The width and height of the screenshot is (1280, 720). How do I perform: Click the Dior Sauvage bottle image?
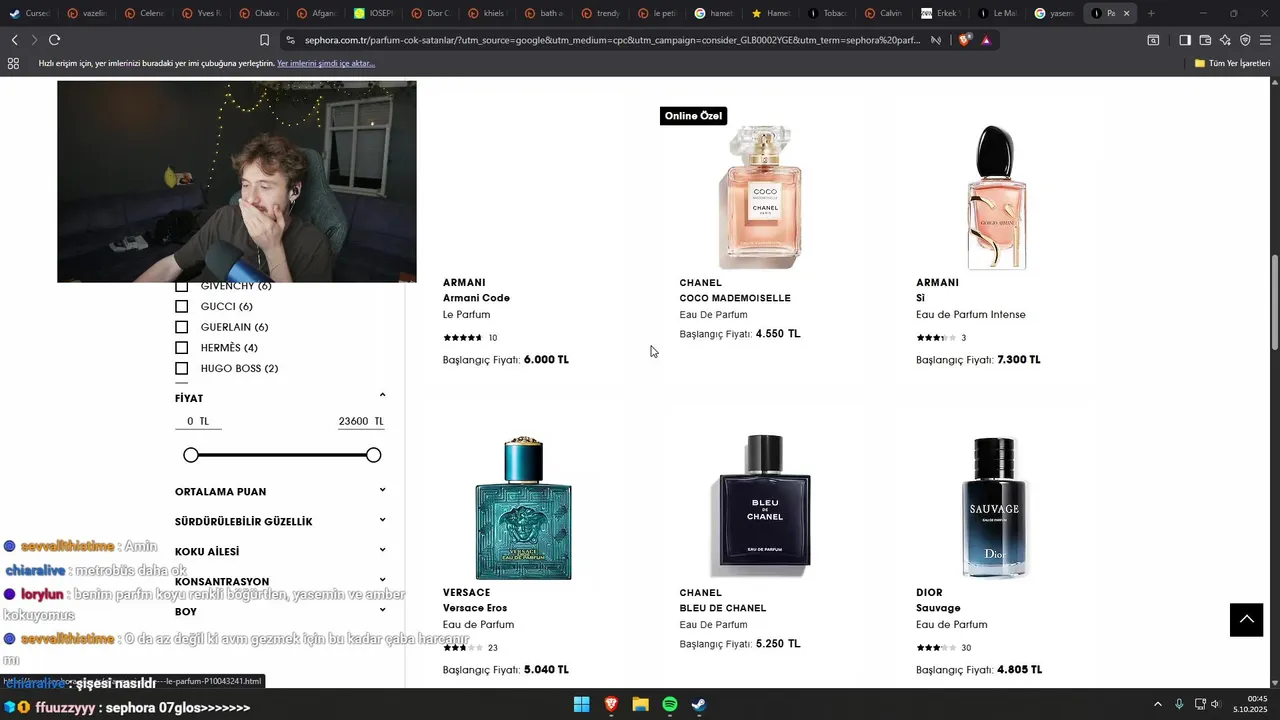click(x=996, y=507)
